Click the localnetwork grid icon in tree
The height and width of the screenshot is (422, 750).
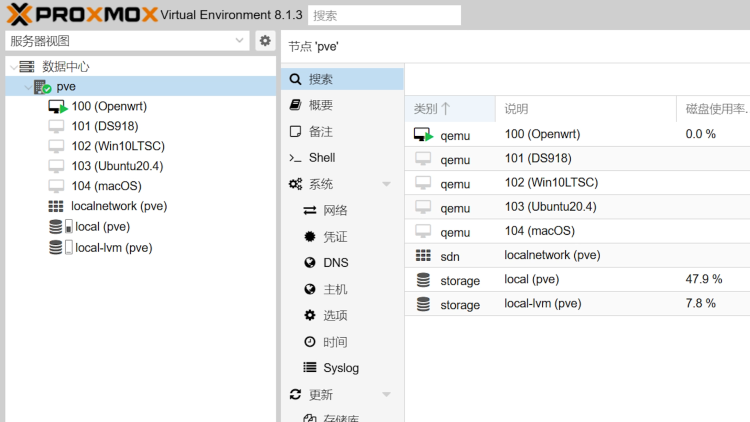(x=56, y=206)
